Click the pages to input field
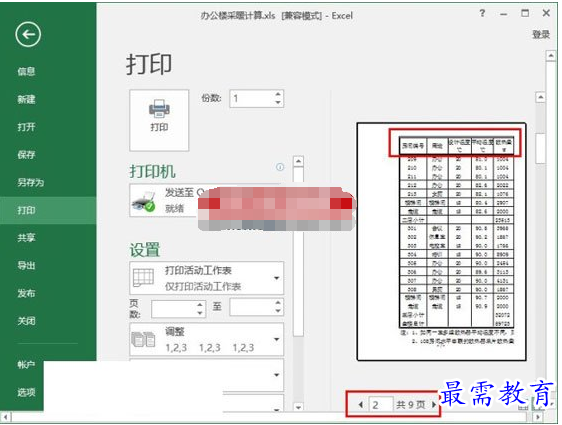The image size is (562, 425). point(252,307)
